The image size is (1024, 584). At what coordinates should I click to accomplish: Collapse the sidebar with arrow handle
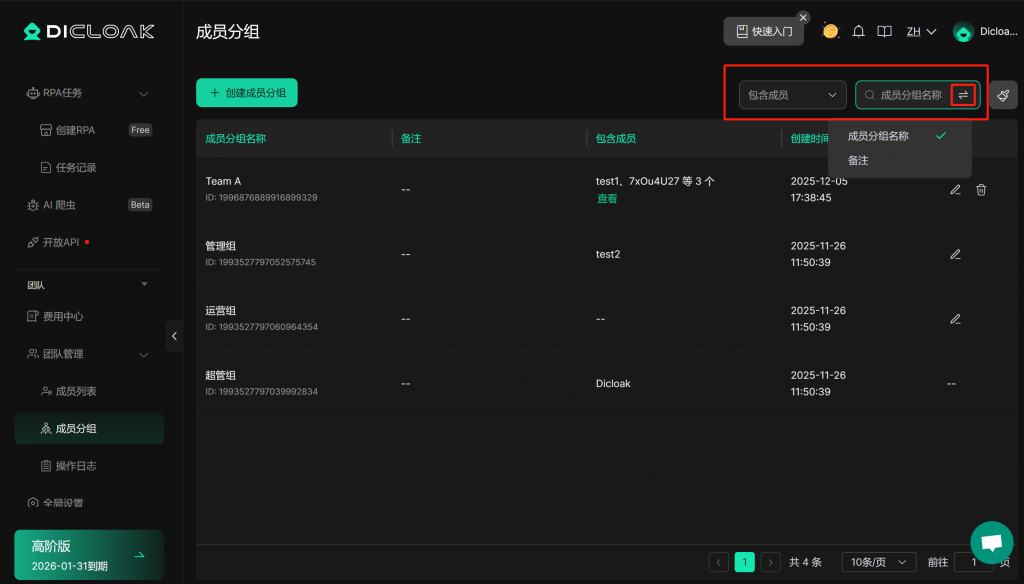(175, 336)
